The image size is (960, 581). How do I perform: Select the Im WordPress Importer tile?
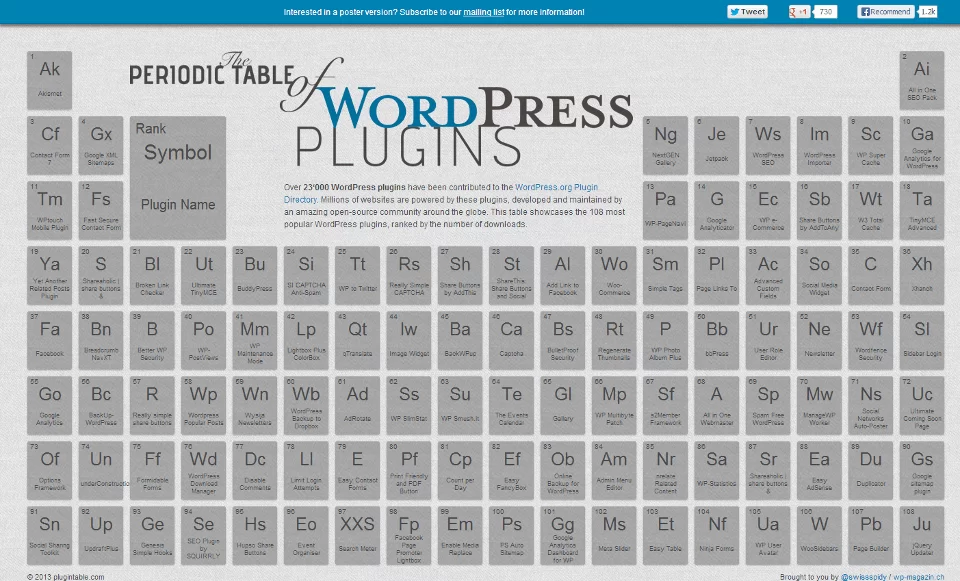[x=819, y=145]
